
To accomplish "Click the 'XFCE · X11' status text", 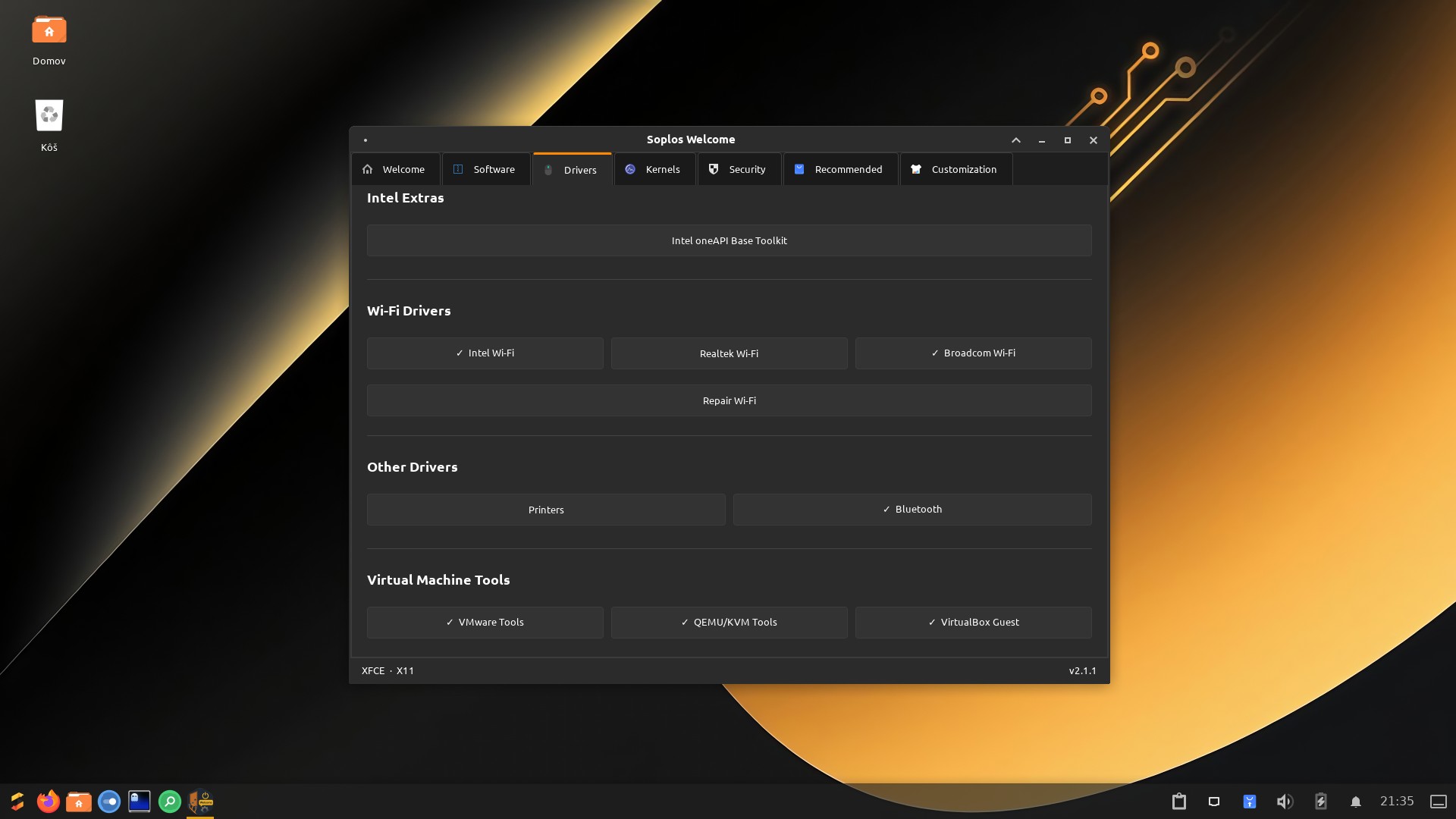I will click(388, 671).
